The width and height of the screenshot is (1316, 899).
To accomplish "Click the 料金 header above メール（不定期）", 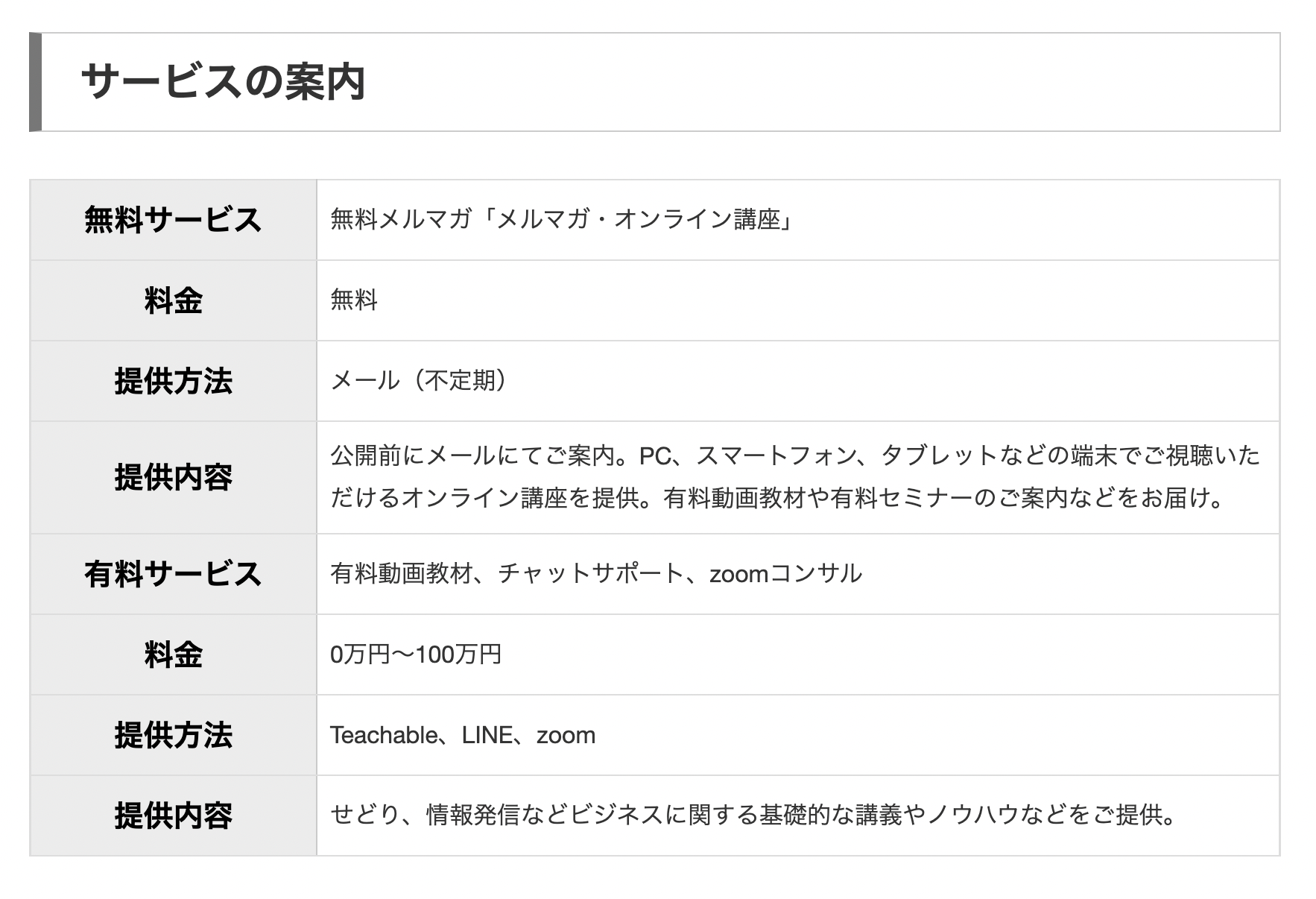I will tap(173, 300).
